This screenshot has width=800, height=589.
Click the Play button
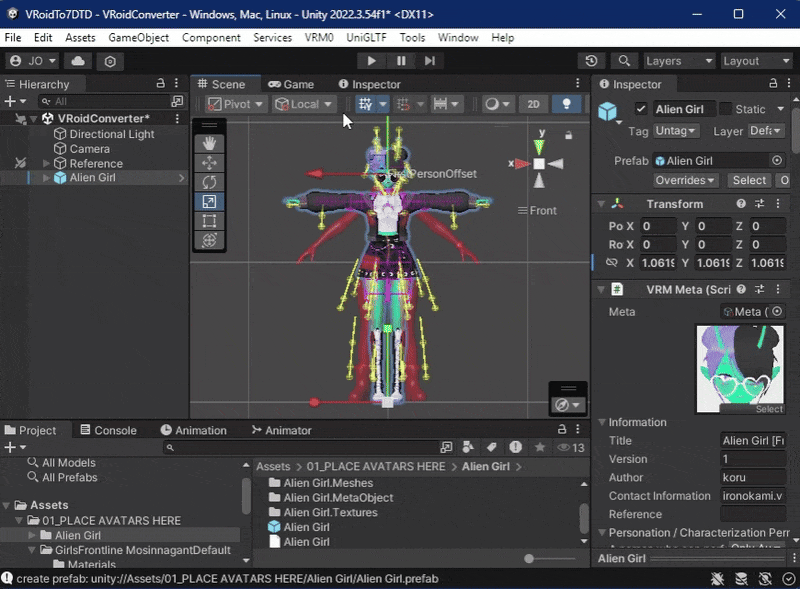point(371,61)
